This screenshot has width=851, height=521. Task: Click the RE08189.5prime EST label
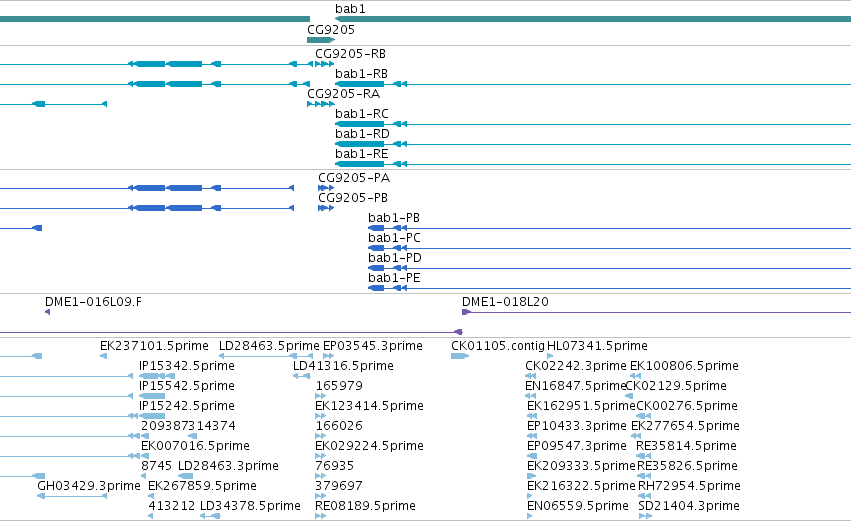coord(365,506)
